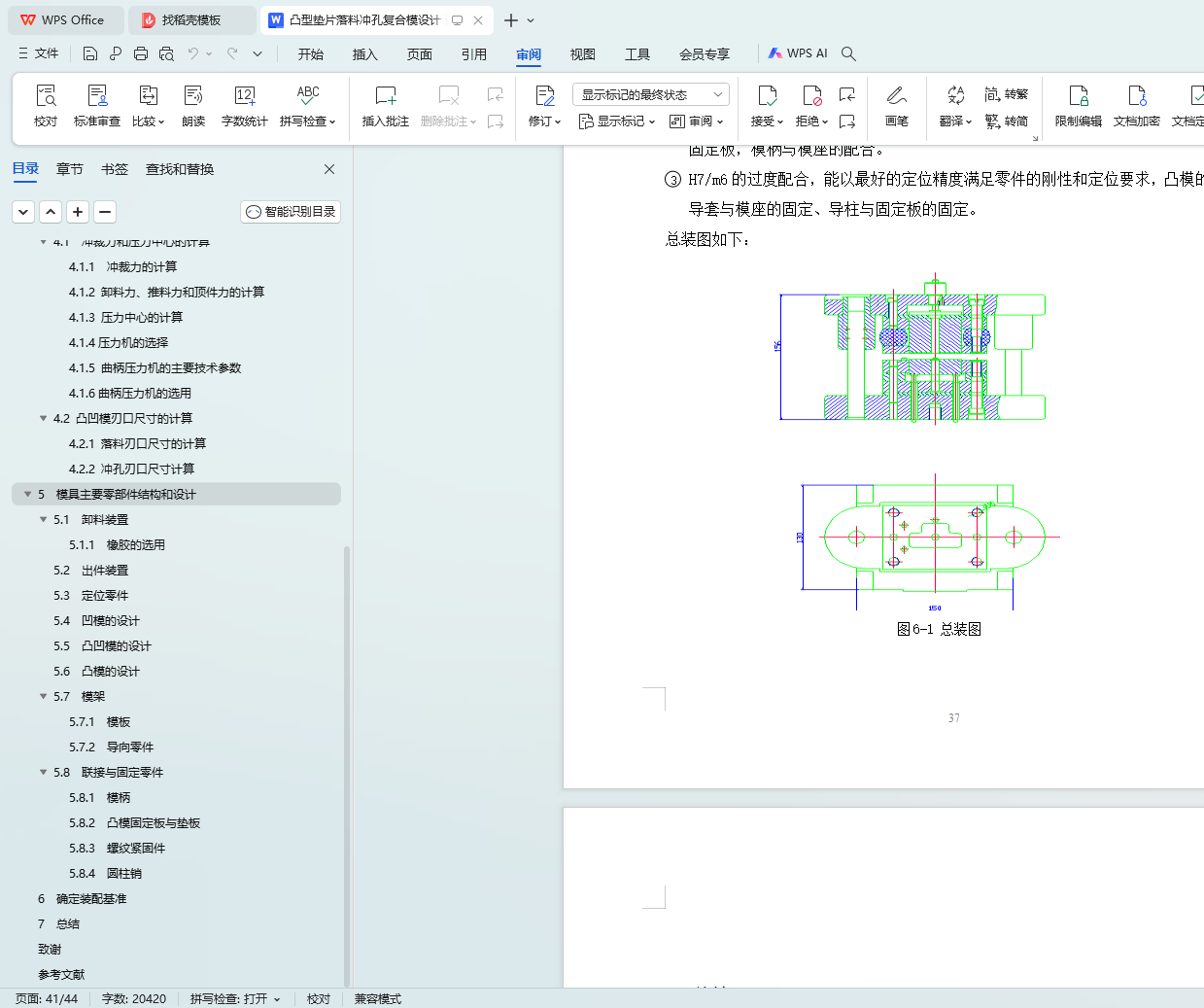Collapse the 4.2 凸凹模刃口尺寸的计算 node
The width and height of the screenshot is (1204, 1008).
[43, 419]
